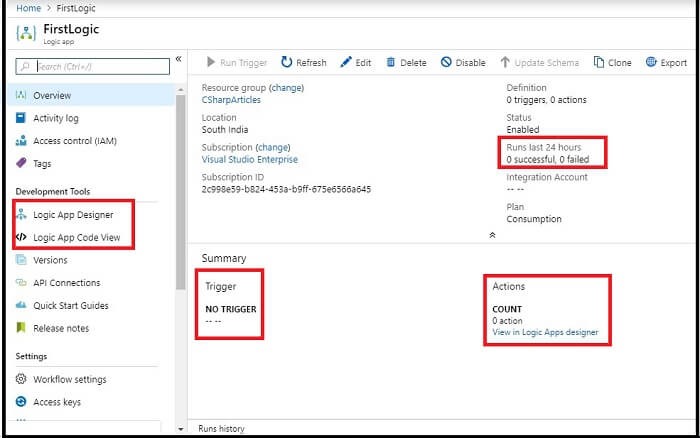Click the Edit pencil icon
The height and width of the screenshot is (438, 700).
[x=346, y=62]
